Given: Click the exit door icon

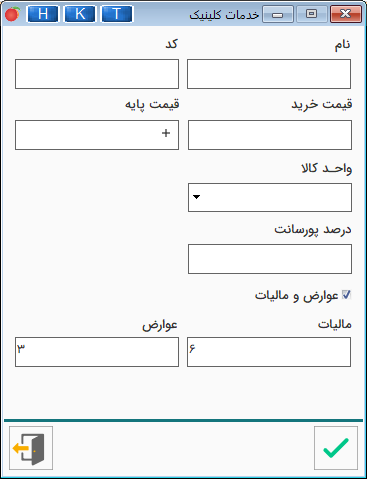Looking at the screenshot, I should (31, 448).
